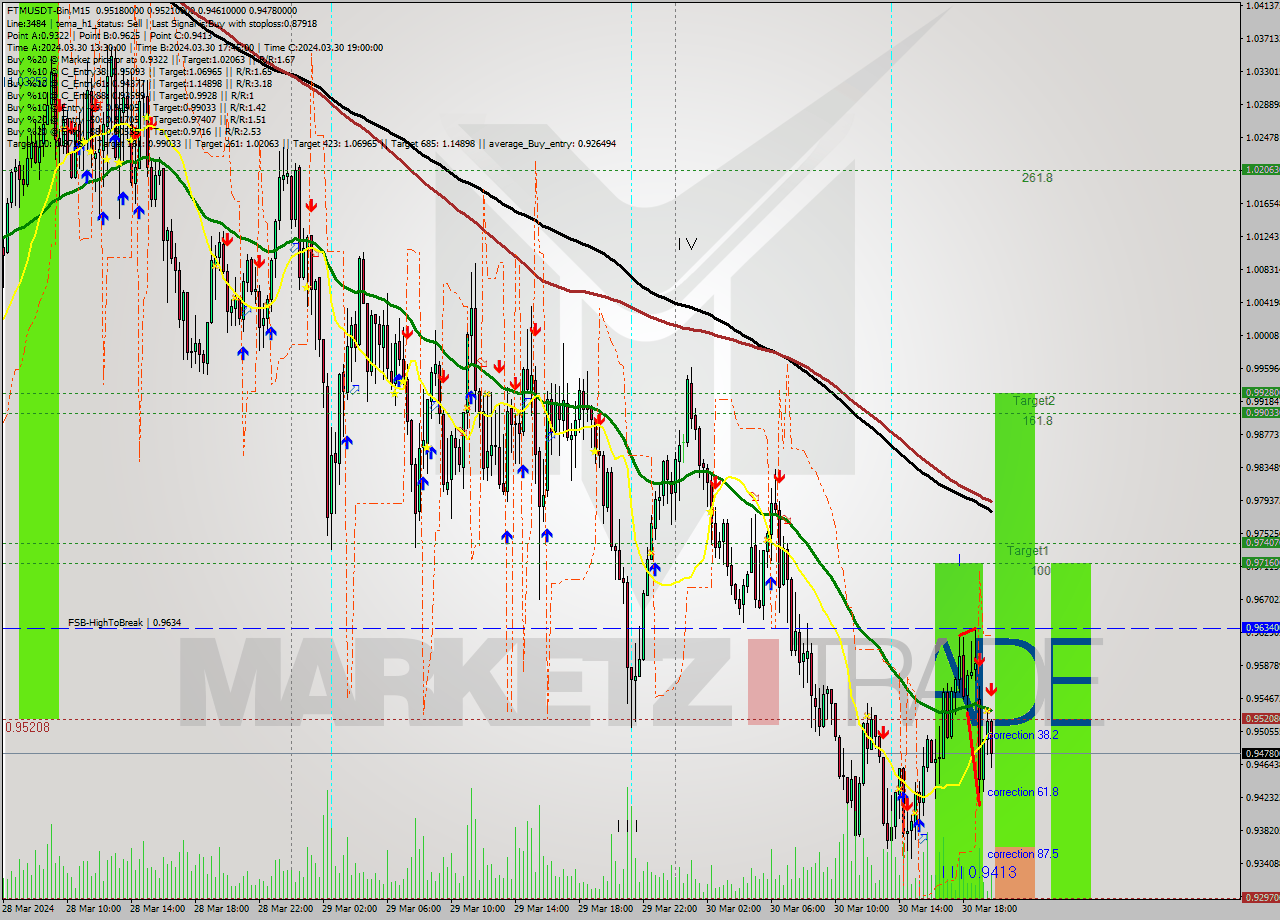The height and width of the screenshot is (920, 1280).
Task: Click the 'correction 87.5' label
Action: pos(1023,854)
